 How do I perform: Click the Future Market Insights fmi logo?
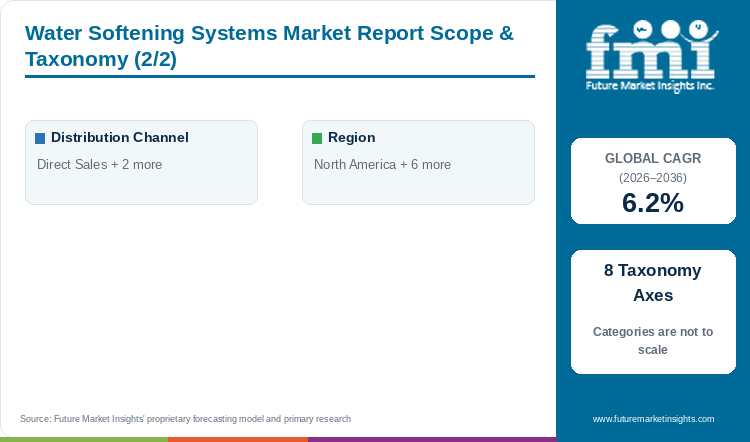[651, 55]
